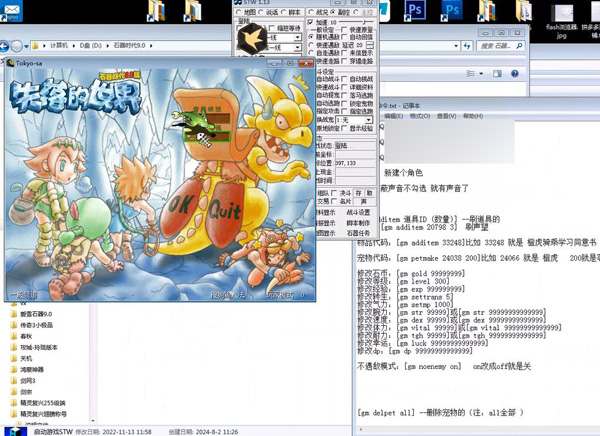The height and width of the screenshot is (436, 600).
Task: Enable the 自动回信 checkbox
Action: (344, 37)
